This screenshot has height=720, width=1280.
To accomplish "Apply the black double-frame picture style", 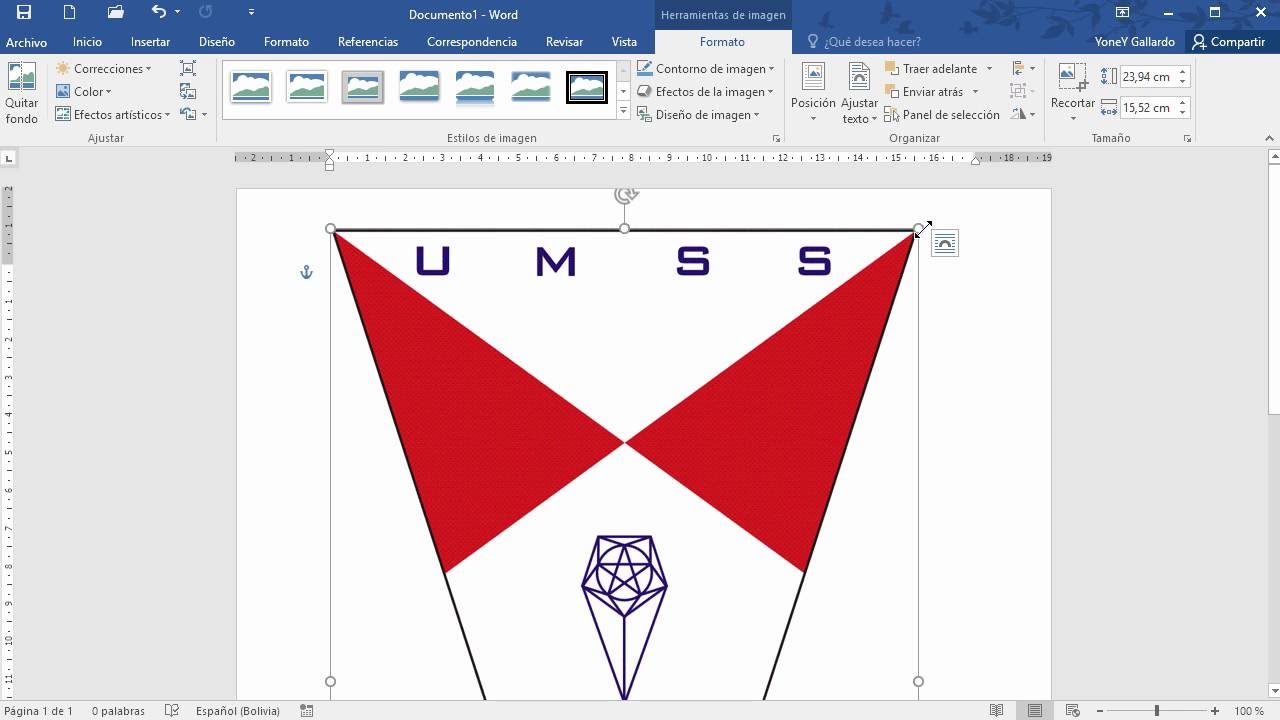I will [587, 87].
